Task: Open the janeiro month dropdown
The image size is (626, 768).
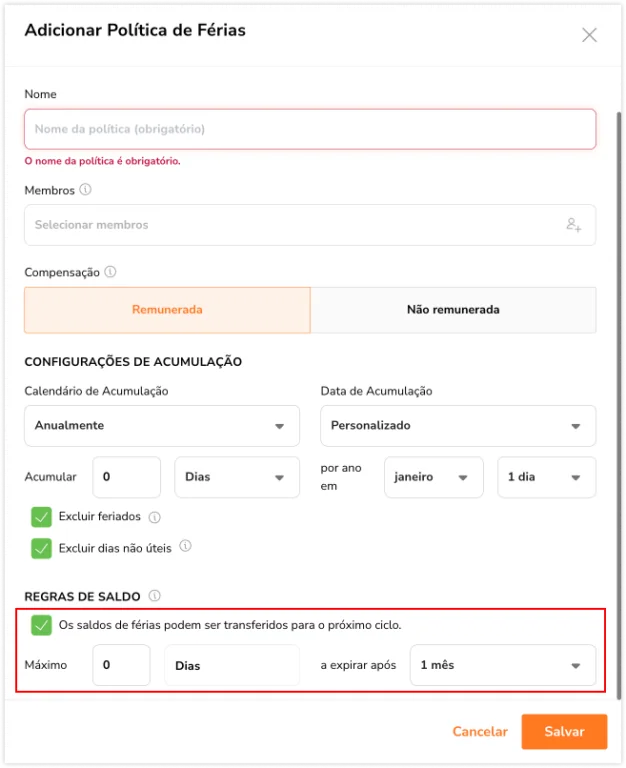Action: click(x=434, y=477)
